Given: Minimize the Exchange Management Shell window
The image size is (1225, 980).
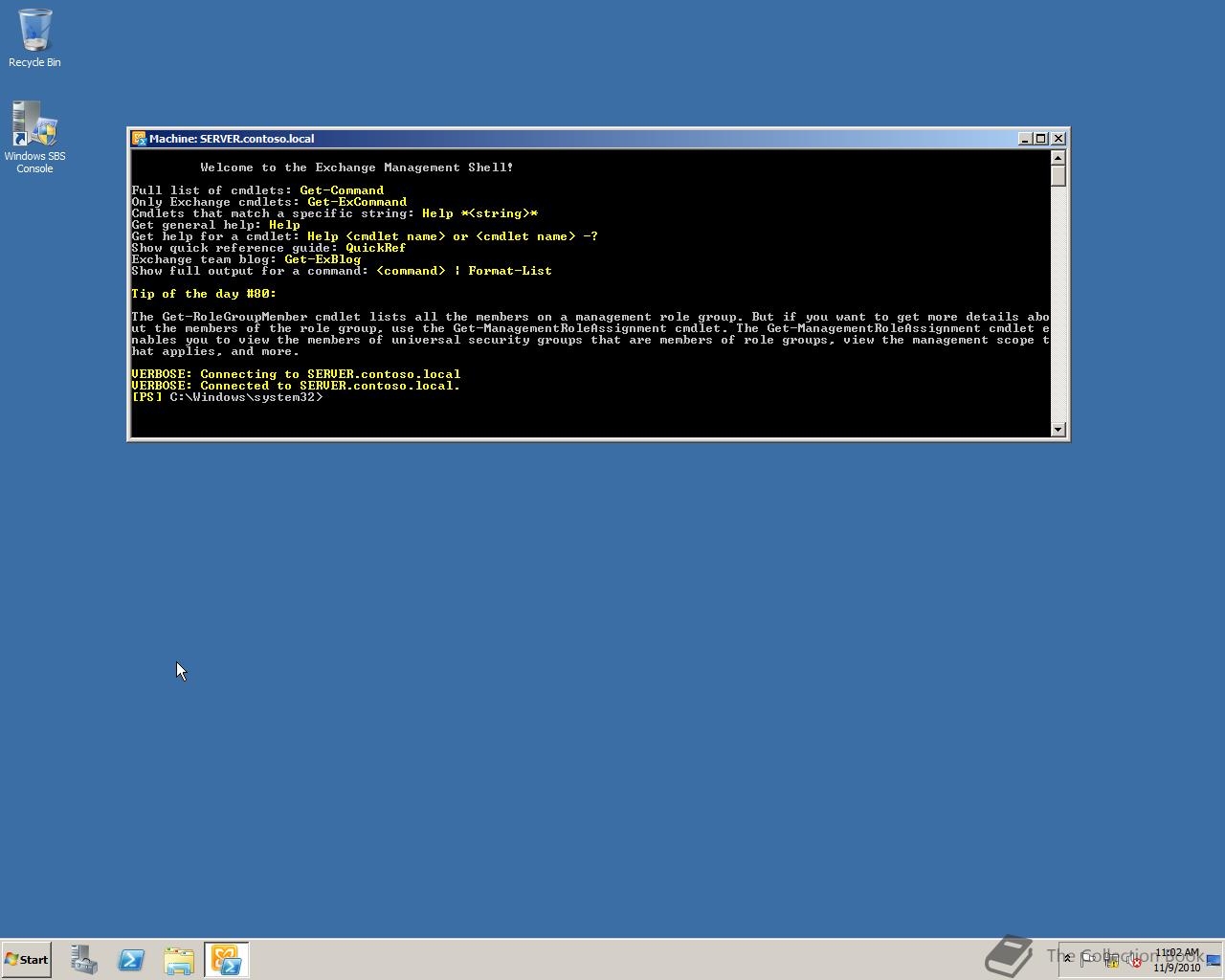Looking at the screenshot, I should pos(1025,139).
